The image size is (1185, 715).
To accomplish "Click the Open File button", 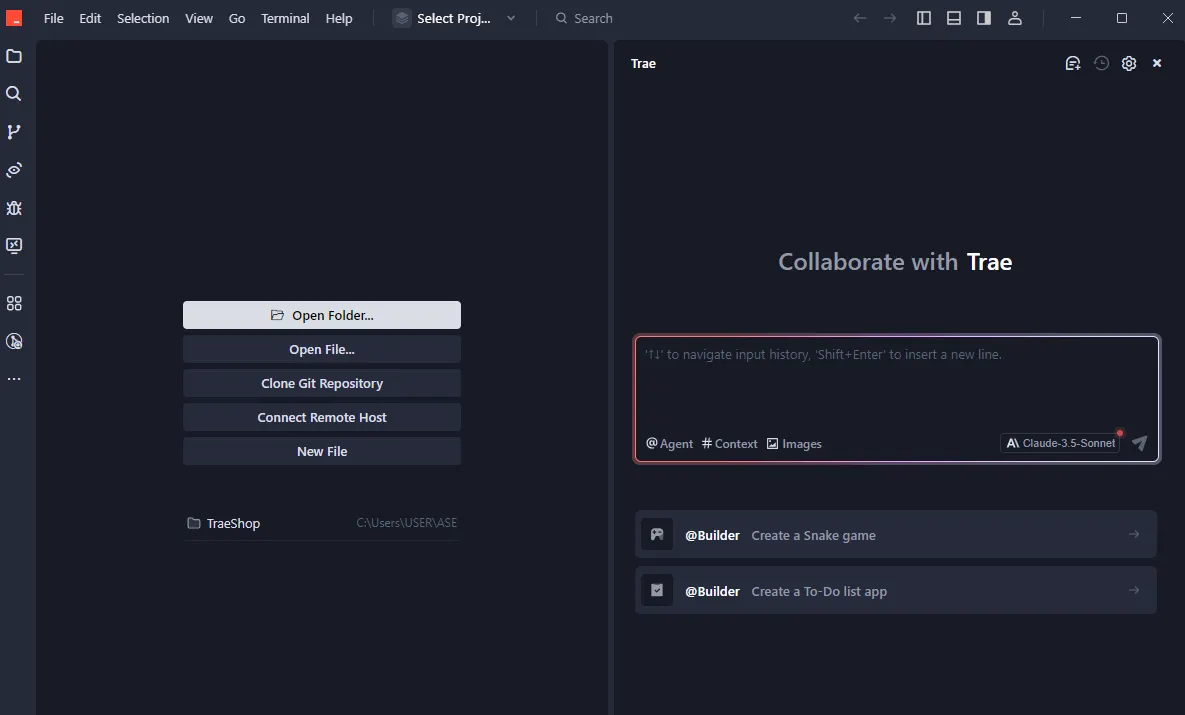I will click(x=322, y=349).
